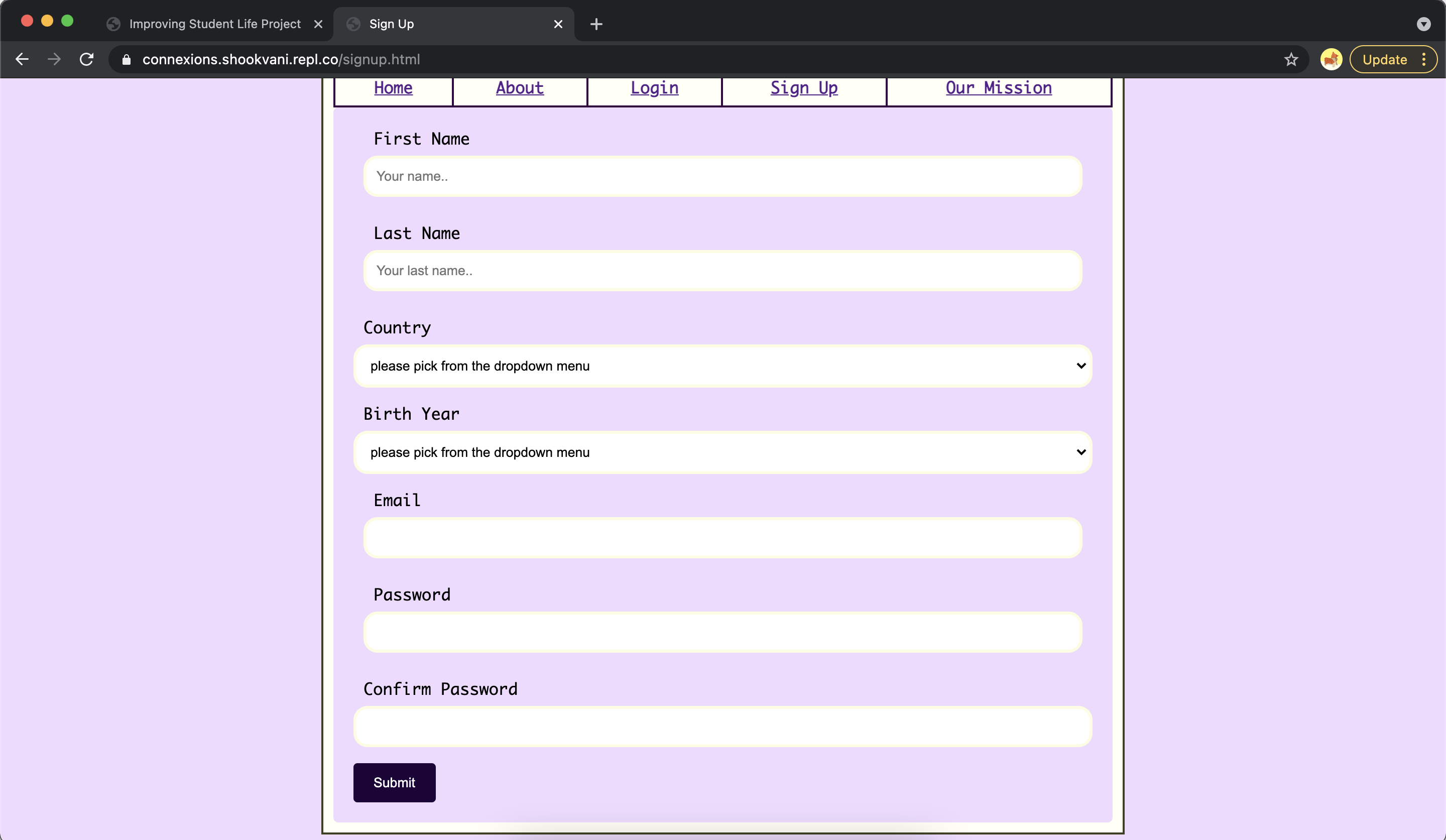Open the Login page link
The height and width of the screenshot is (840, 1446).
click(654, 88)
